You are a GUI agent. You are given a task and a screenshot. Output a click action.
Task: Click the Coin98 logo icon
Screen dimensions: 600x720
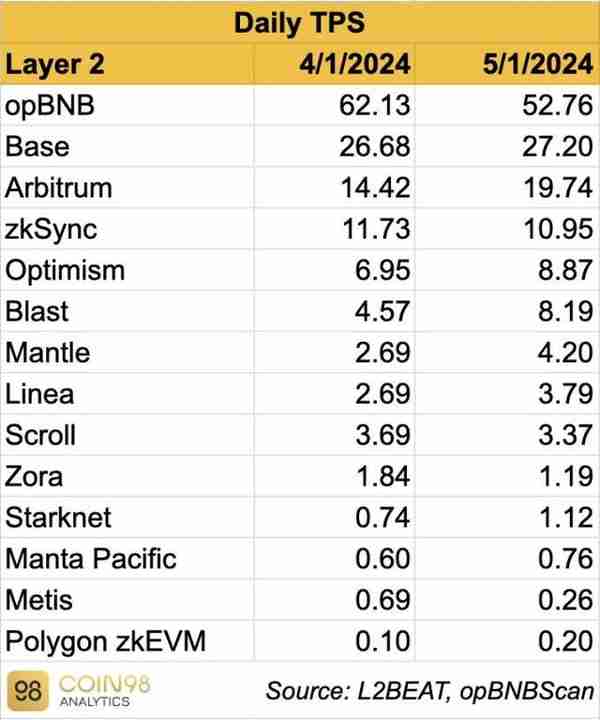coord(28,691)
